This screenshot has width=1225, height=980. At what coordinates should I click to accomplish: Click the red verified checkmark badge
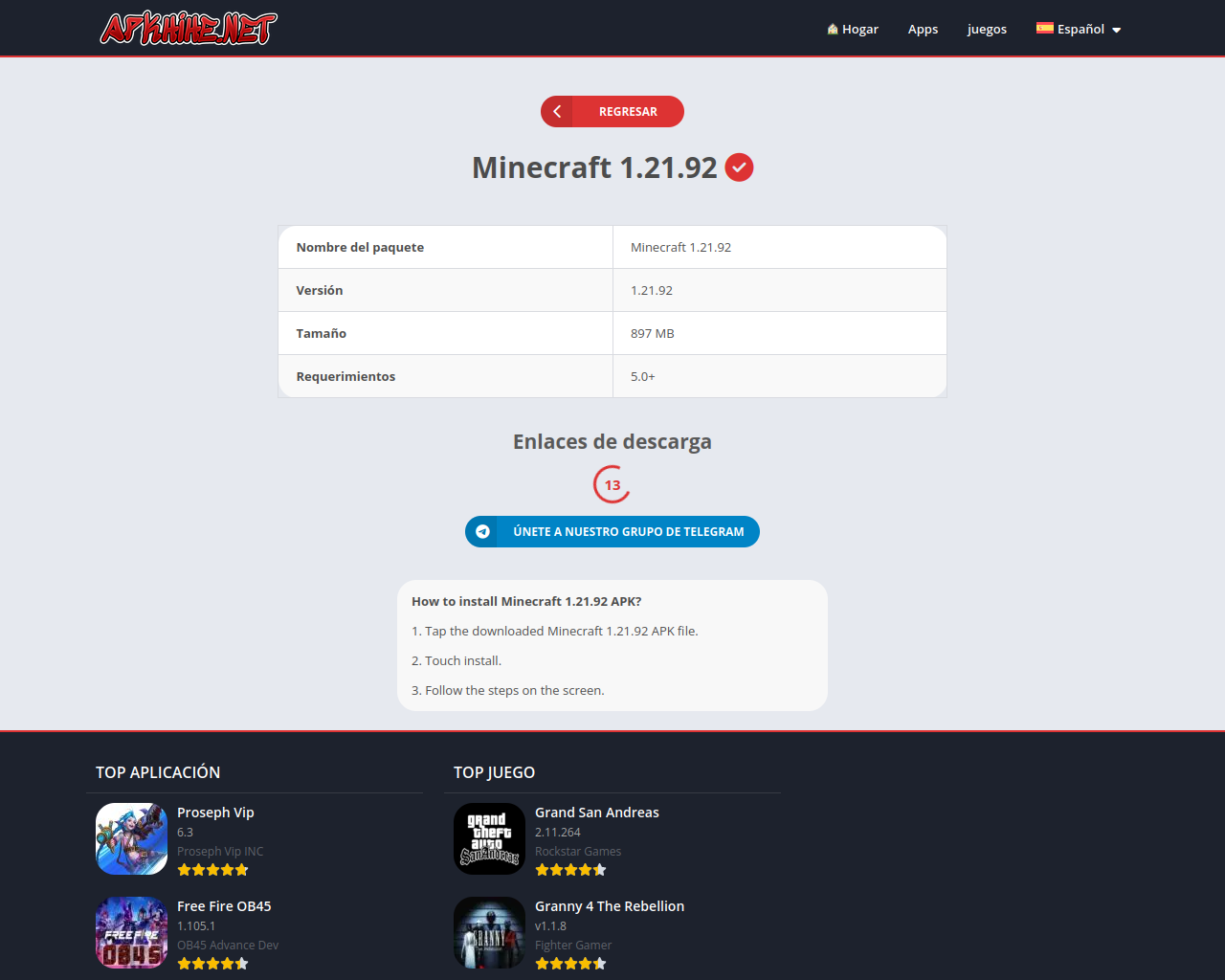tap(739, 167)
